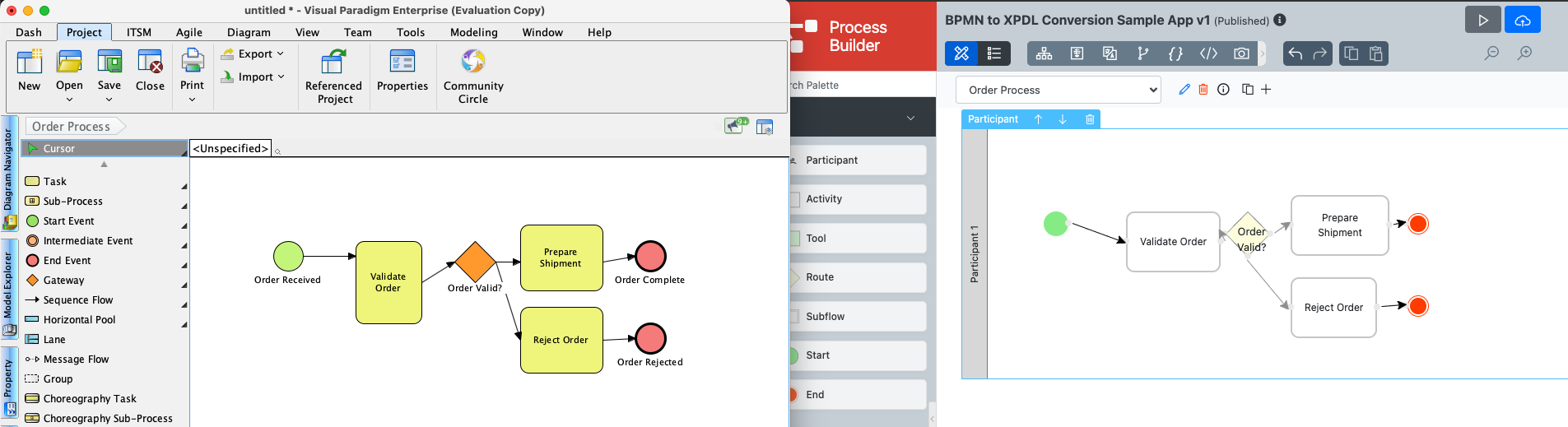The width and height of the screenshot is (1568, 427).
Task: Click the paste clipboard icon
Action: (1375, 53)
